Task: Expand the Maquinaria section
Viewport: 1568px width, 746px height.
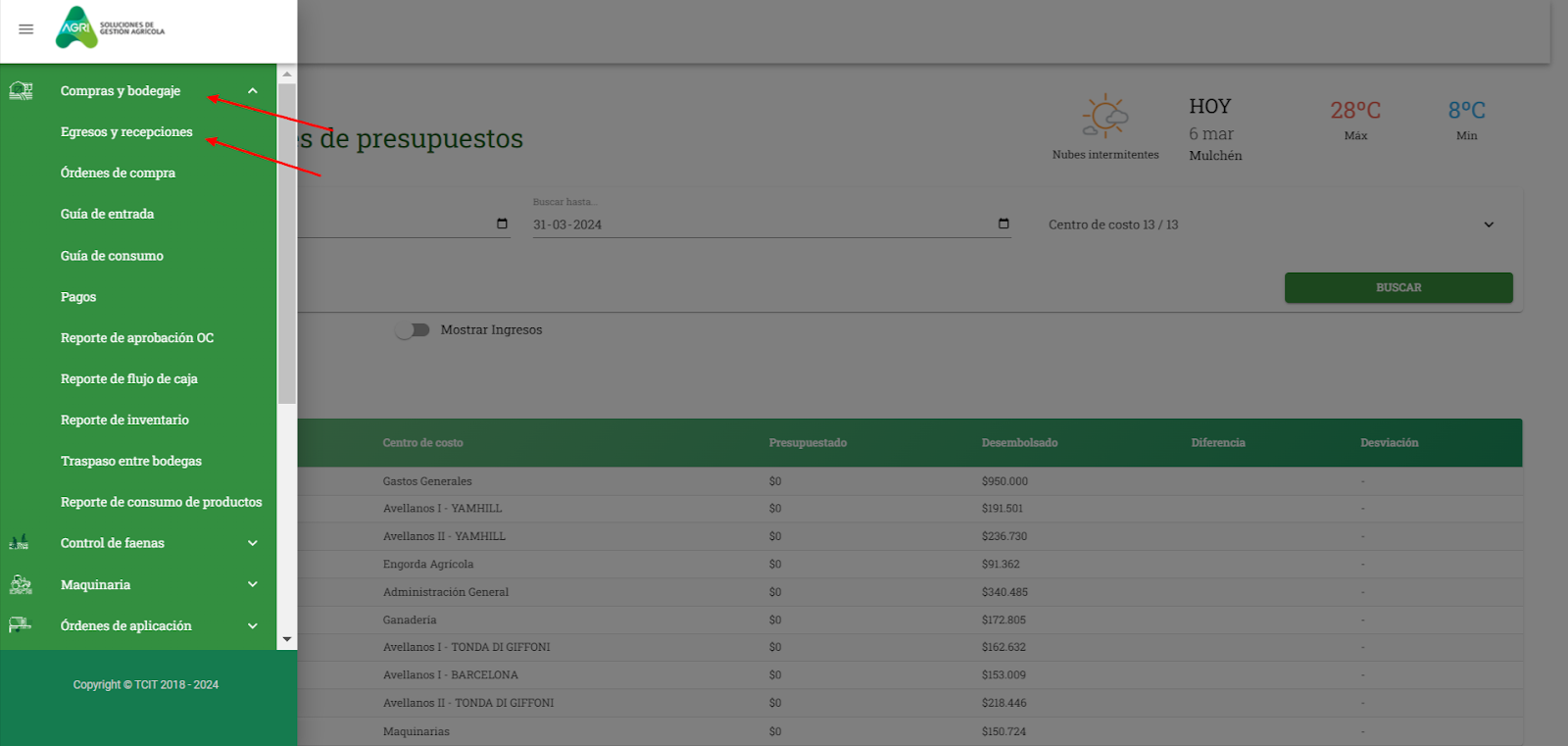Action: tap(253, 584)
